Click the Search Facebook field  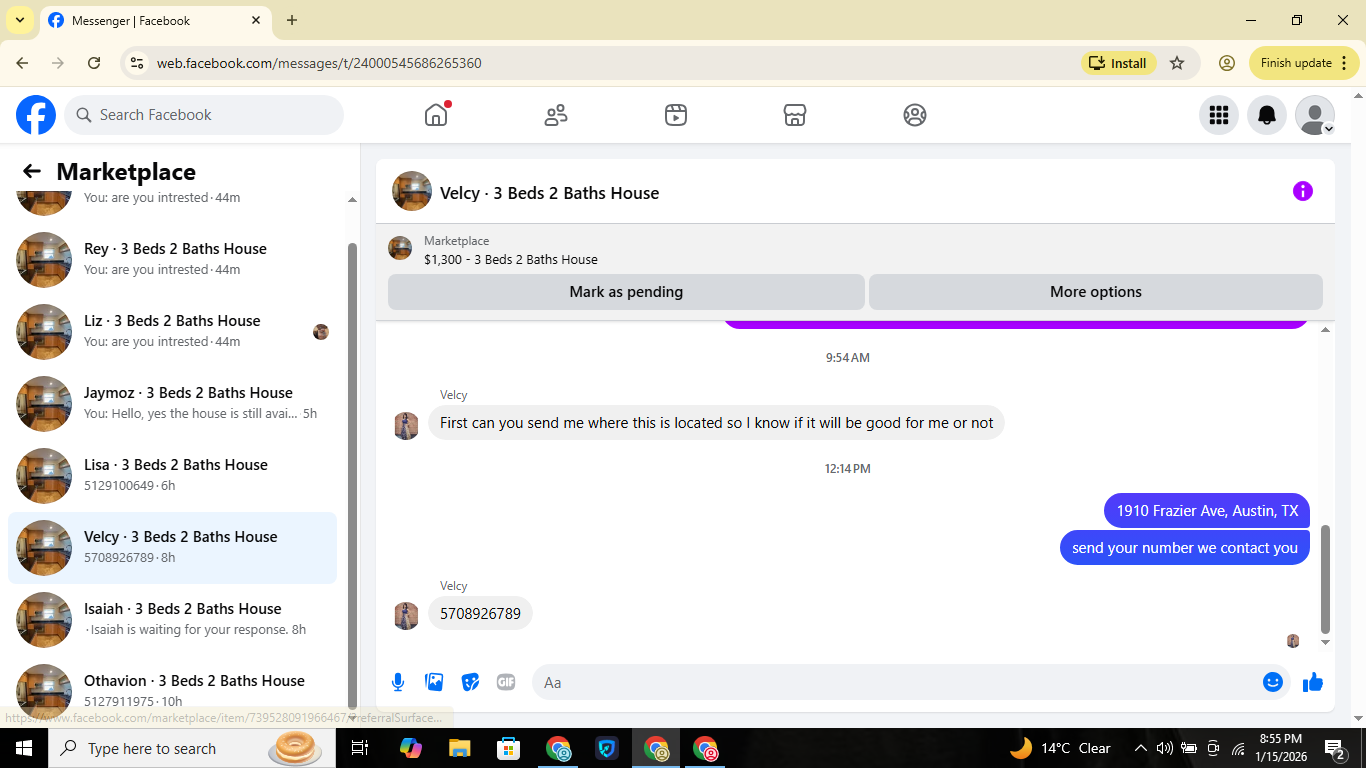(204, 115)
